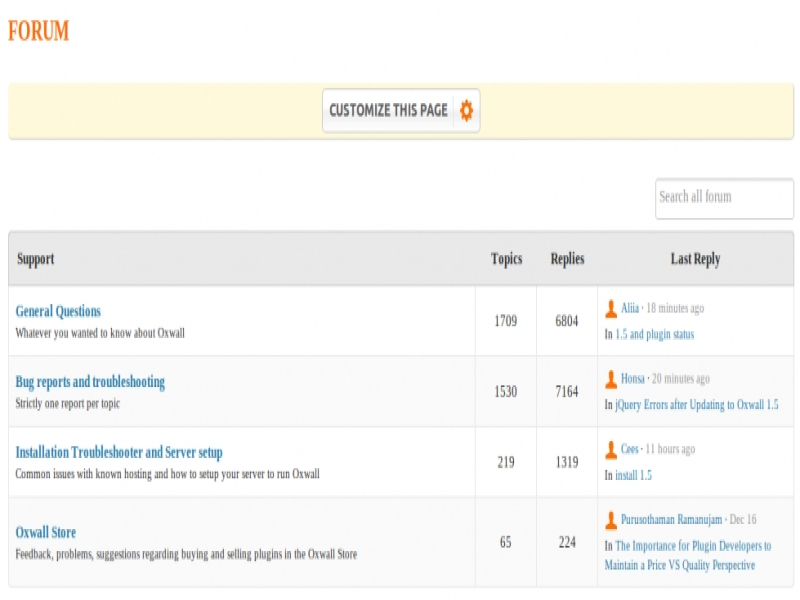
Task: Open Purusothaman Ramanujam's profile link
Action: point(671,520)
